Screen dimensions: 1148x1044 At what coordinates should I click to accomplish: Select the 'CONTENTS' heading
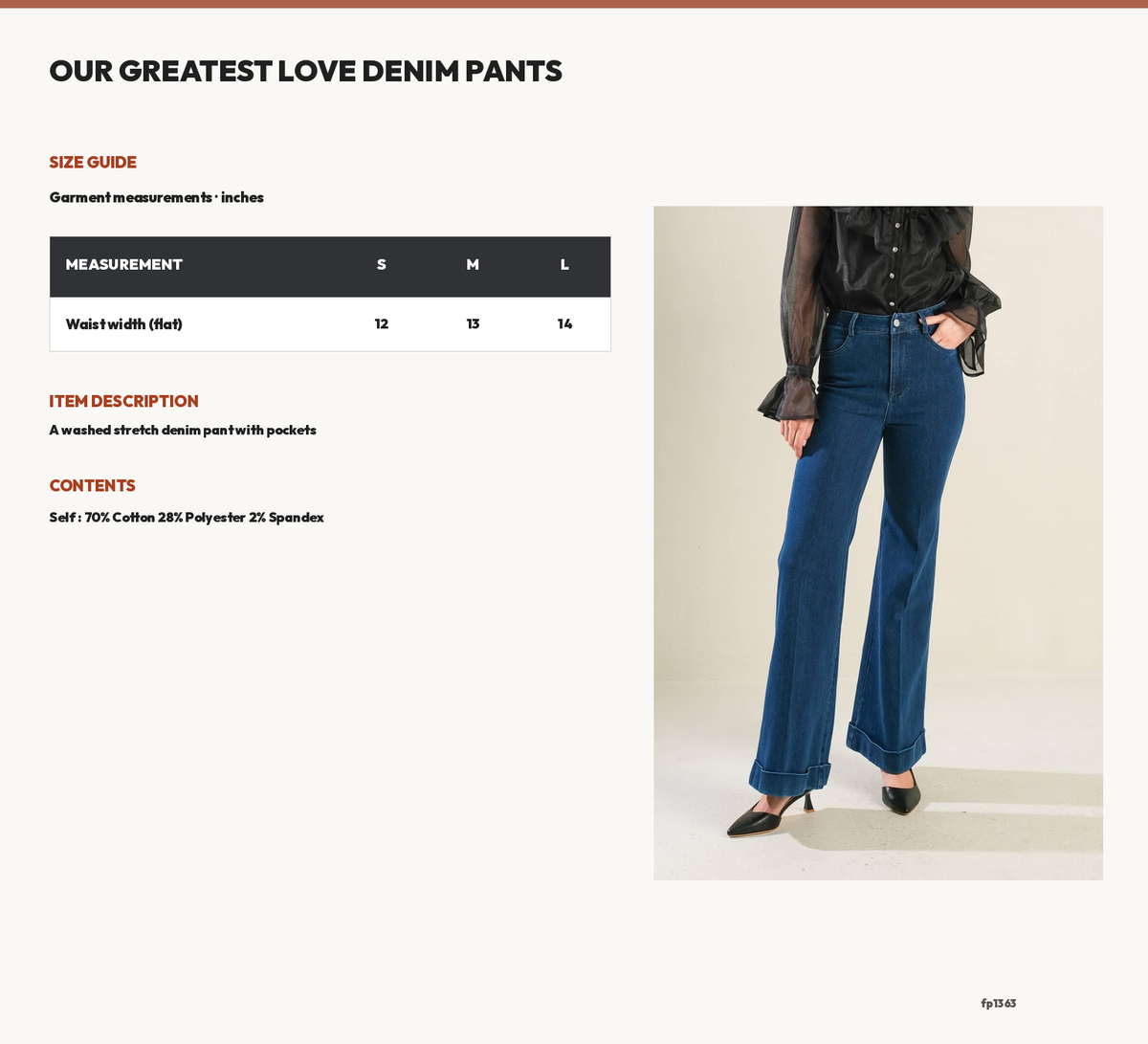click(92, 486)
